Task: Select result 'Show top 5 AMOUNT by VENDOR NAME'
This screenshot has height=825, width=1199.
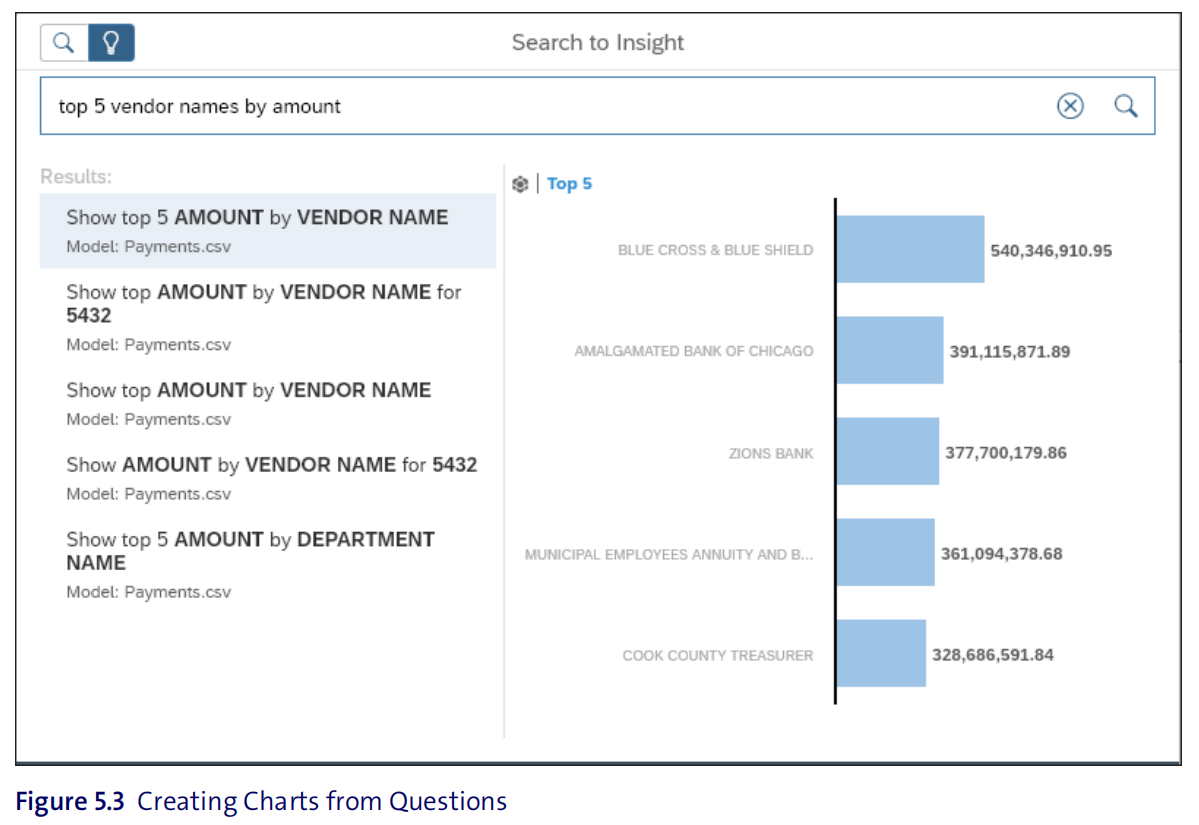Action: 268,231
